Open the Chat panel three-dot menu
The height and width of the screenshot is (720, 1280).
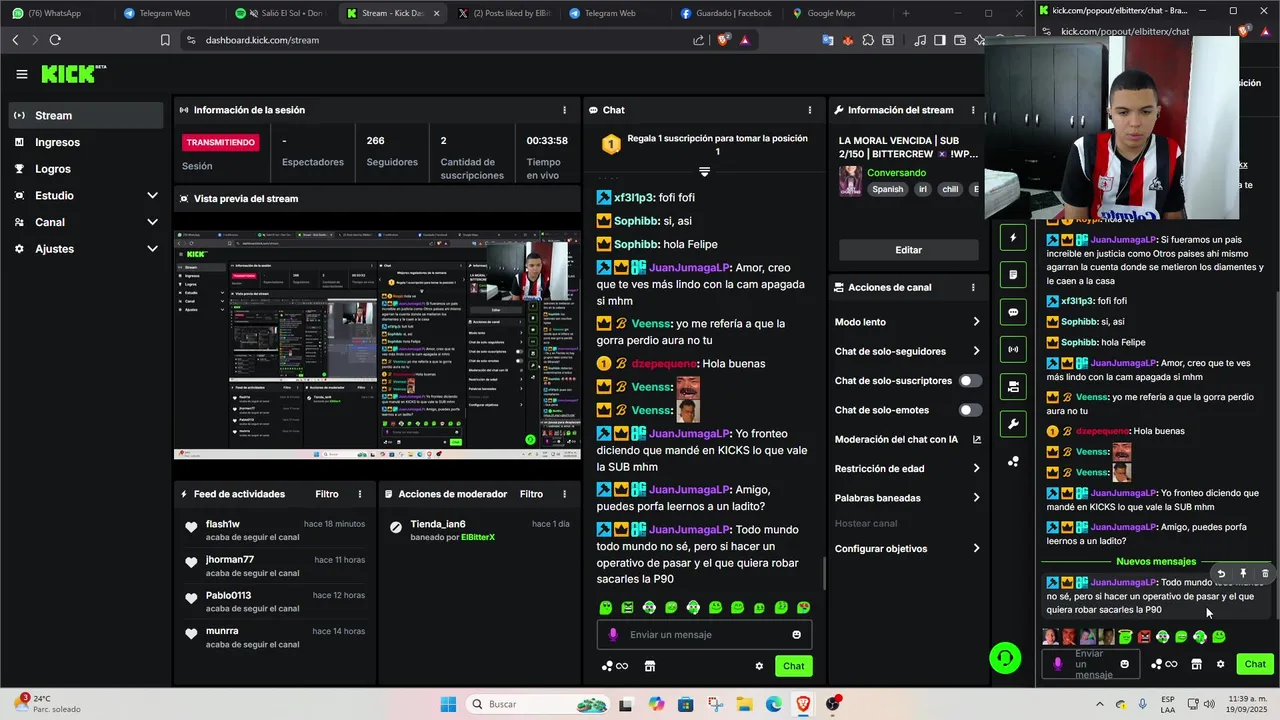pos(810,110)
